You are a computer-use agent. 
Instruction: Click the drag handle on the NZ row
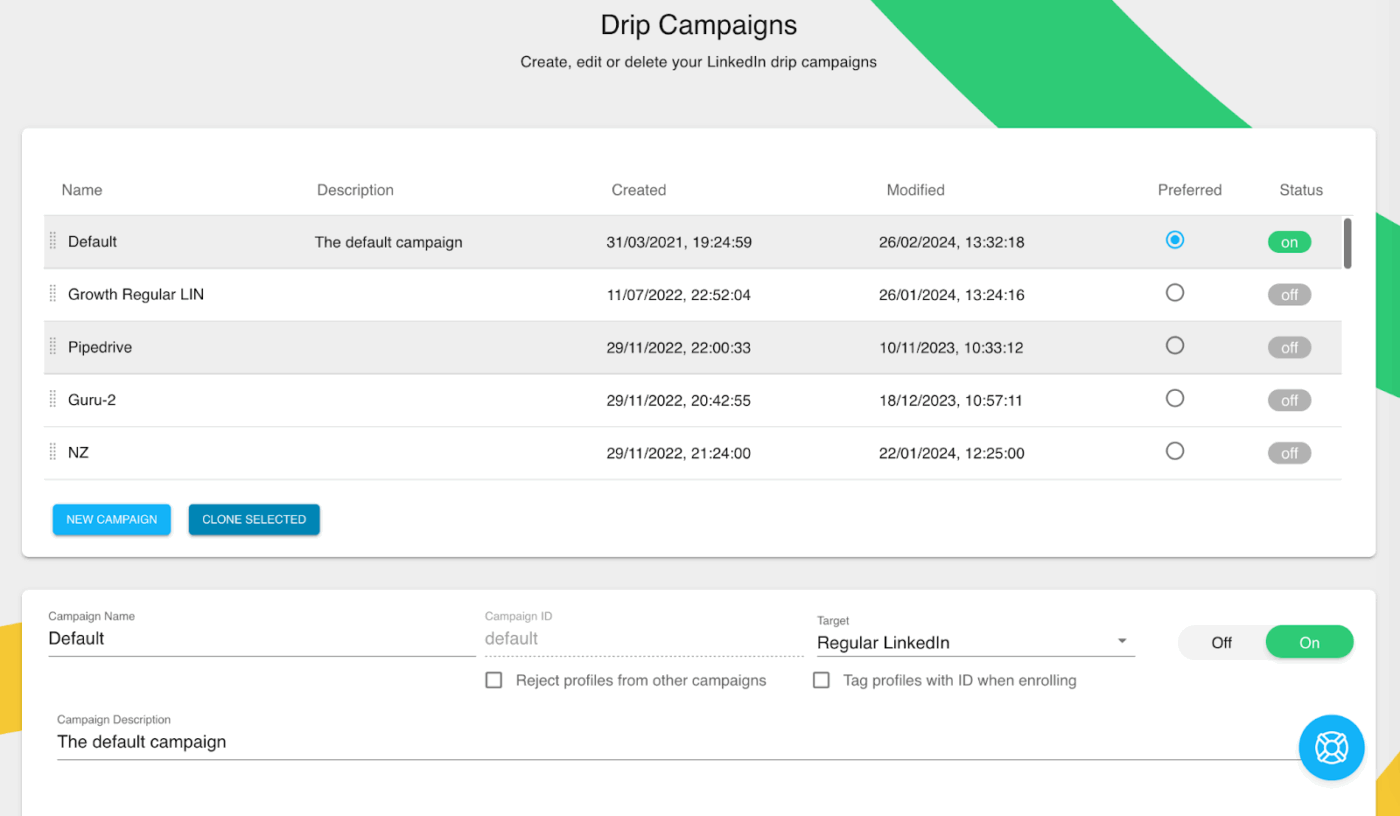(x=52, y=452)
